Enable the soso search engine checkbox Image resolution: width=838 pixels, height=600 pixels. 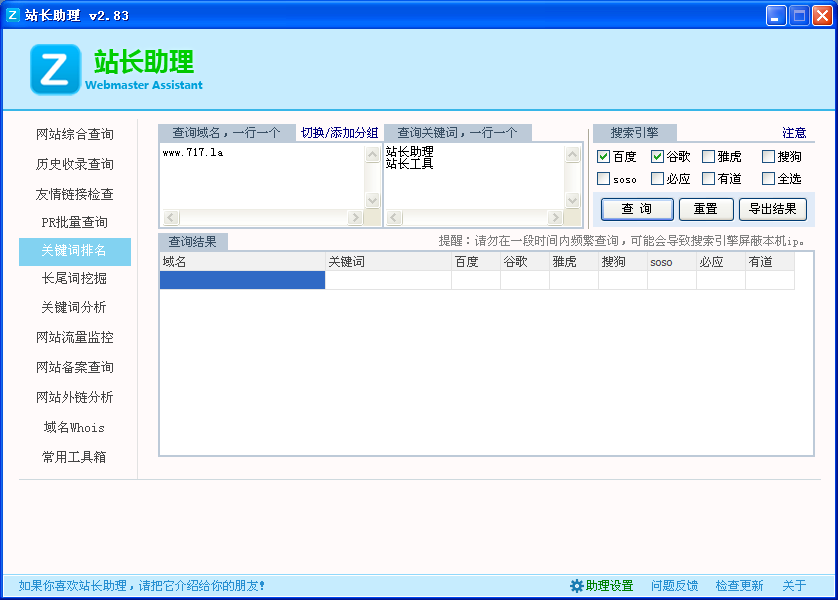pos(603,178)
